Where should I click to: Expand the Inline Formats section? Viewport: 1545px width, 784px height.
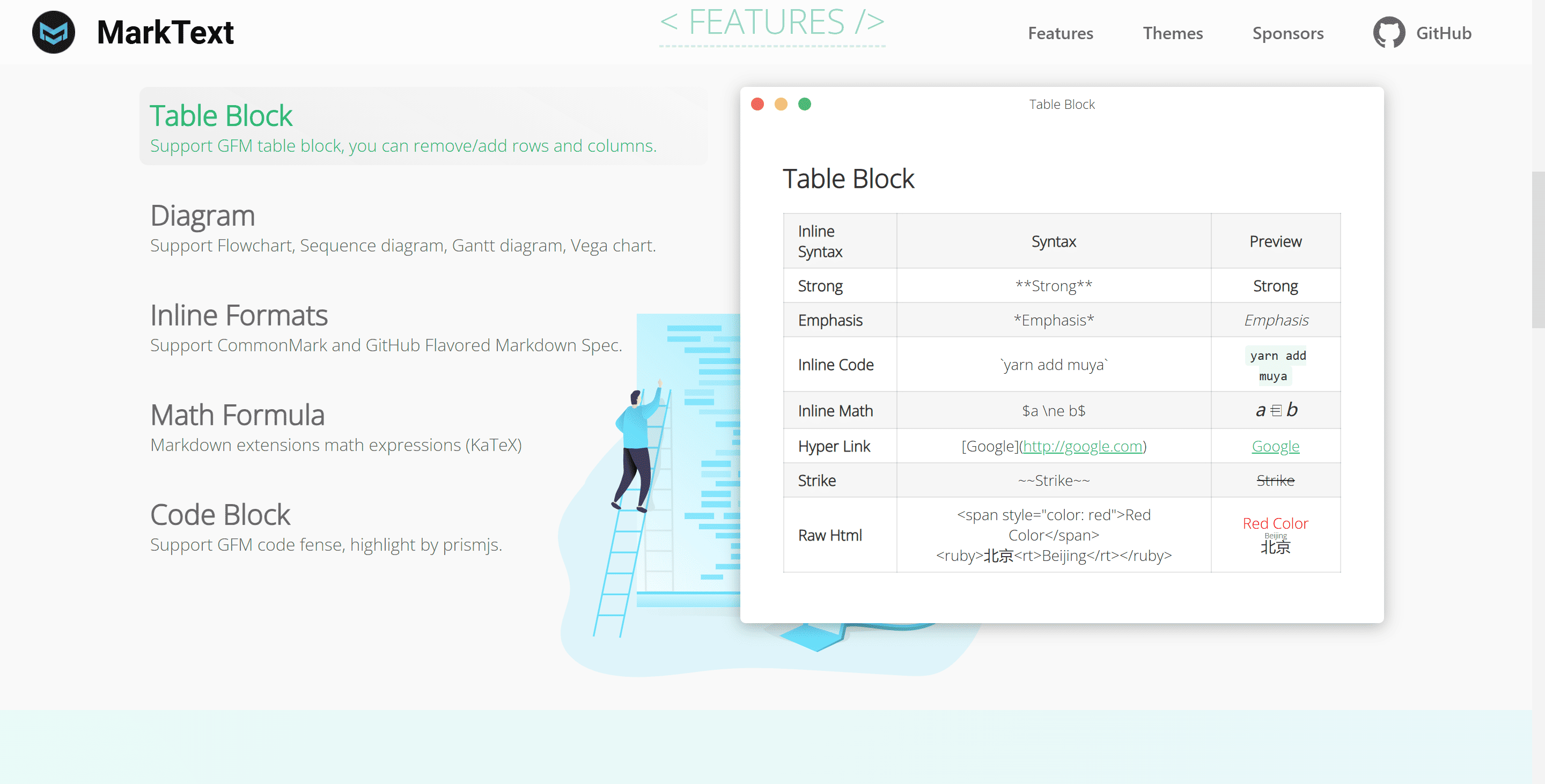pos(239,314)
